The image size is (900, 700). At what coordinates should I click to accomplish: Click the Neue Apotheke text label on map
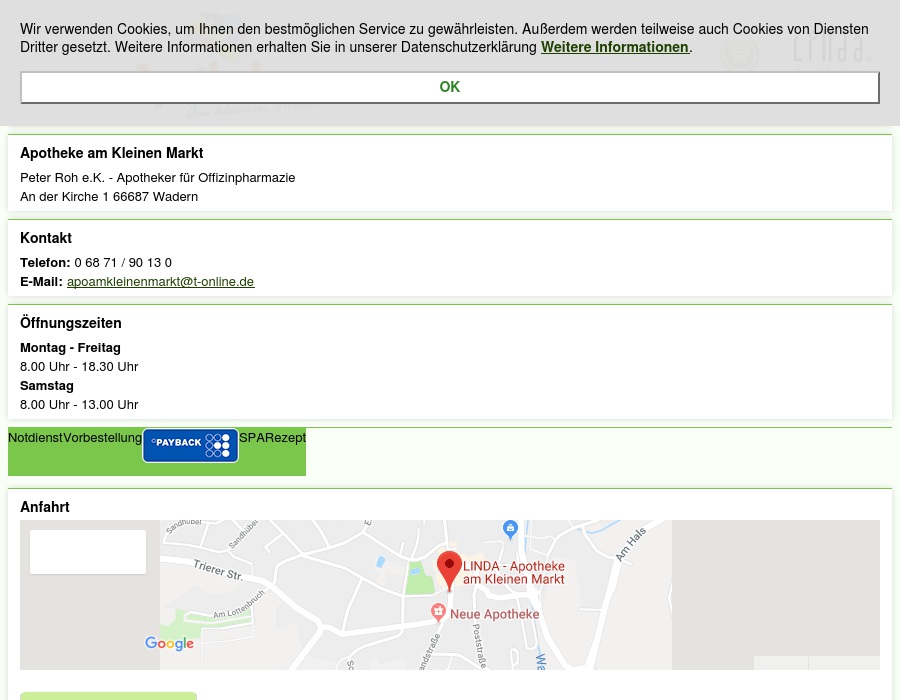(494, 614)
